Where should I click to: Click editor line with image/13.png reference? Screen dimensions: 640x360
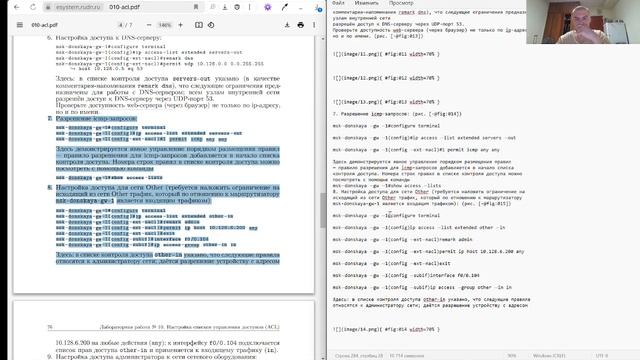tap(386, 102)
